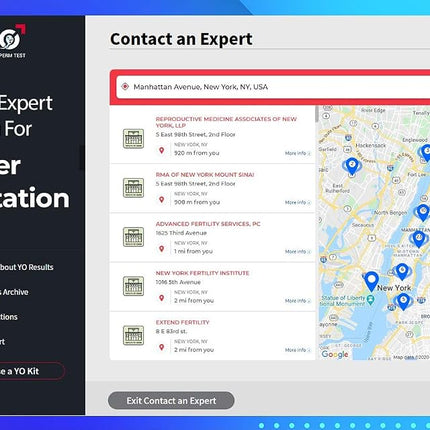
Task: Click map marker near Manhattan label
Action: [418, 239]
